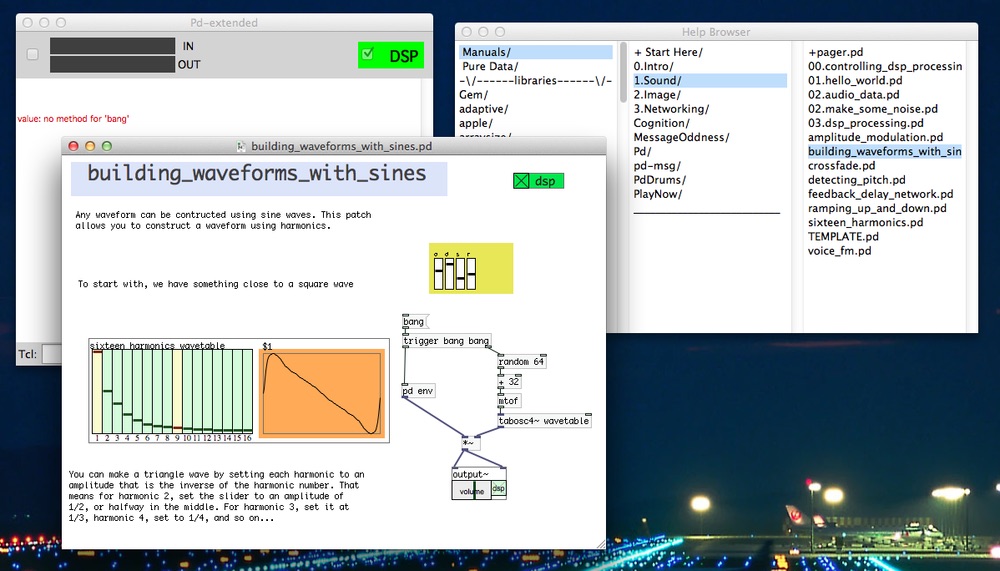Click the small dsp toggle in output~
1000x571 pixels.
point(498,489)
